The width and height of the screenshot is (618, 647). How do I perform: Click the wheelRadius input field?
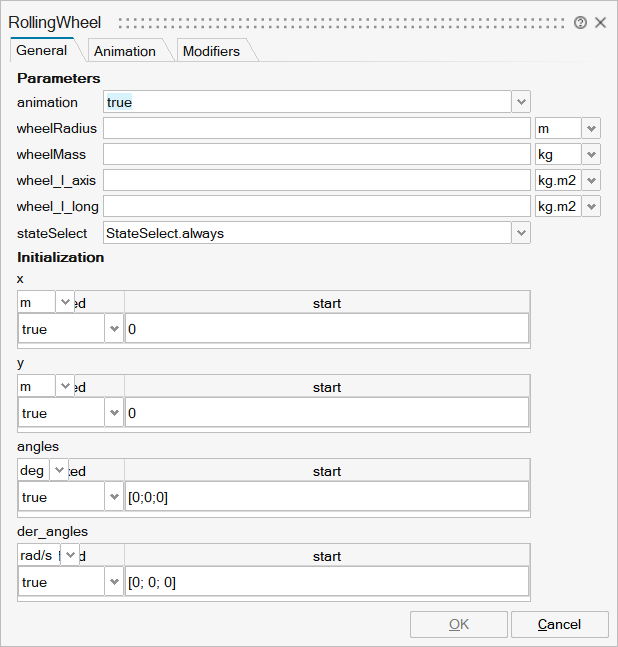315,128
